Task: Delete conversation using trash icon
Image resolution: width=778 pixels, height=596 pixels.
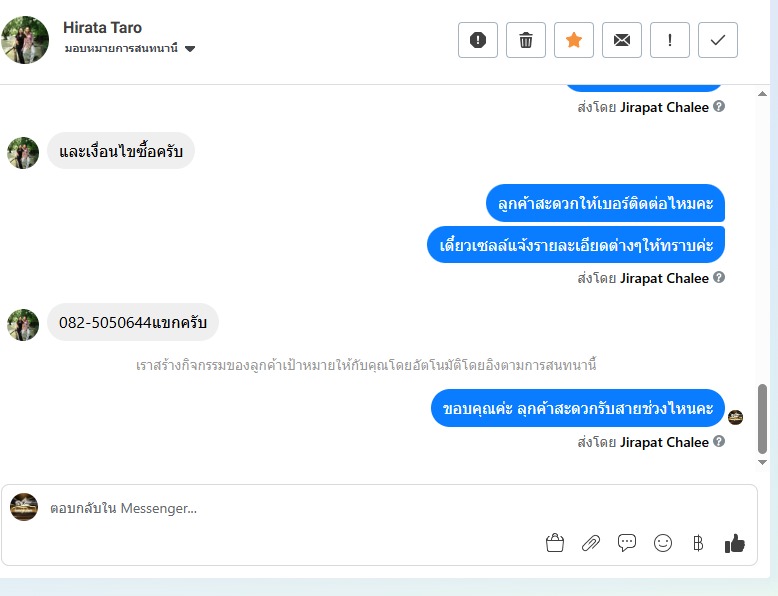Action: tap(525, 40)
